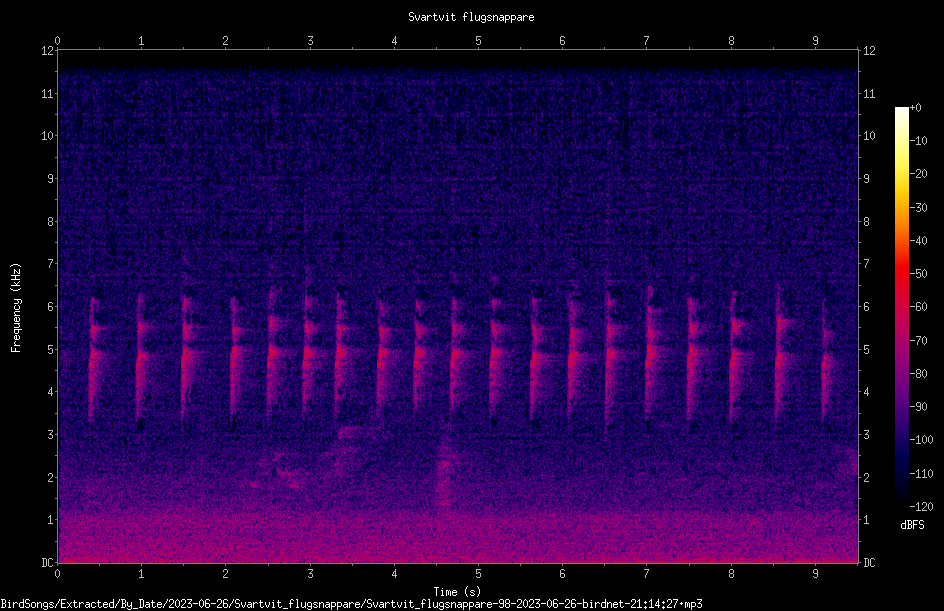Click the 'DC' label on the left frequency axis
Viewport: 944px width, 611px height.
click(x=48, y=563)
